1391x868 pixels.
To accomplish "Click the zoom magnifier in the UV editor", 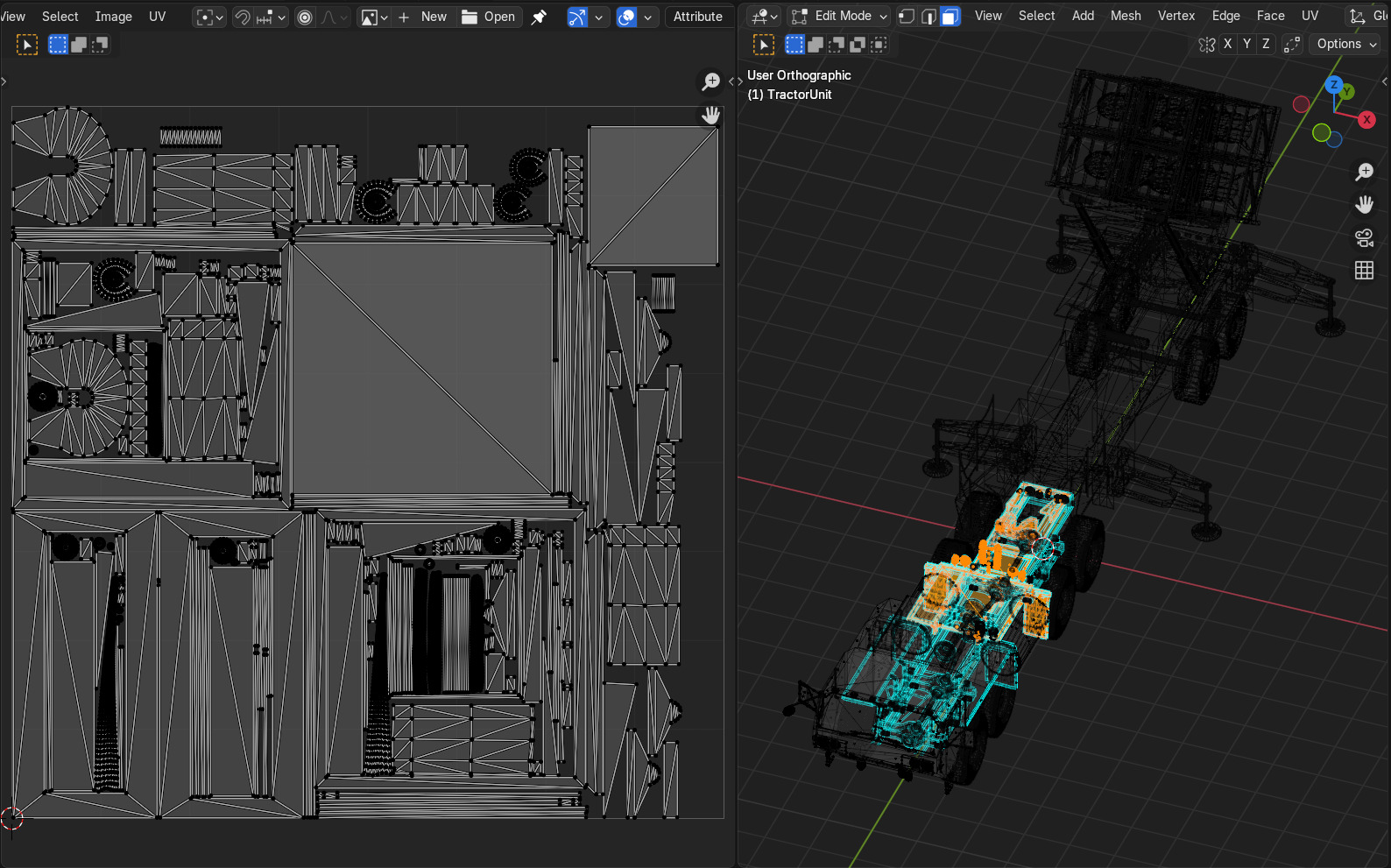I will (710, 81).
